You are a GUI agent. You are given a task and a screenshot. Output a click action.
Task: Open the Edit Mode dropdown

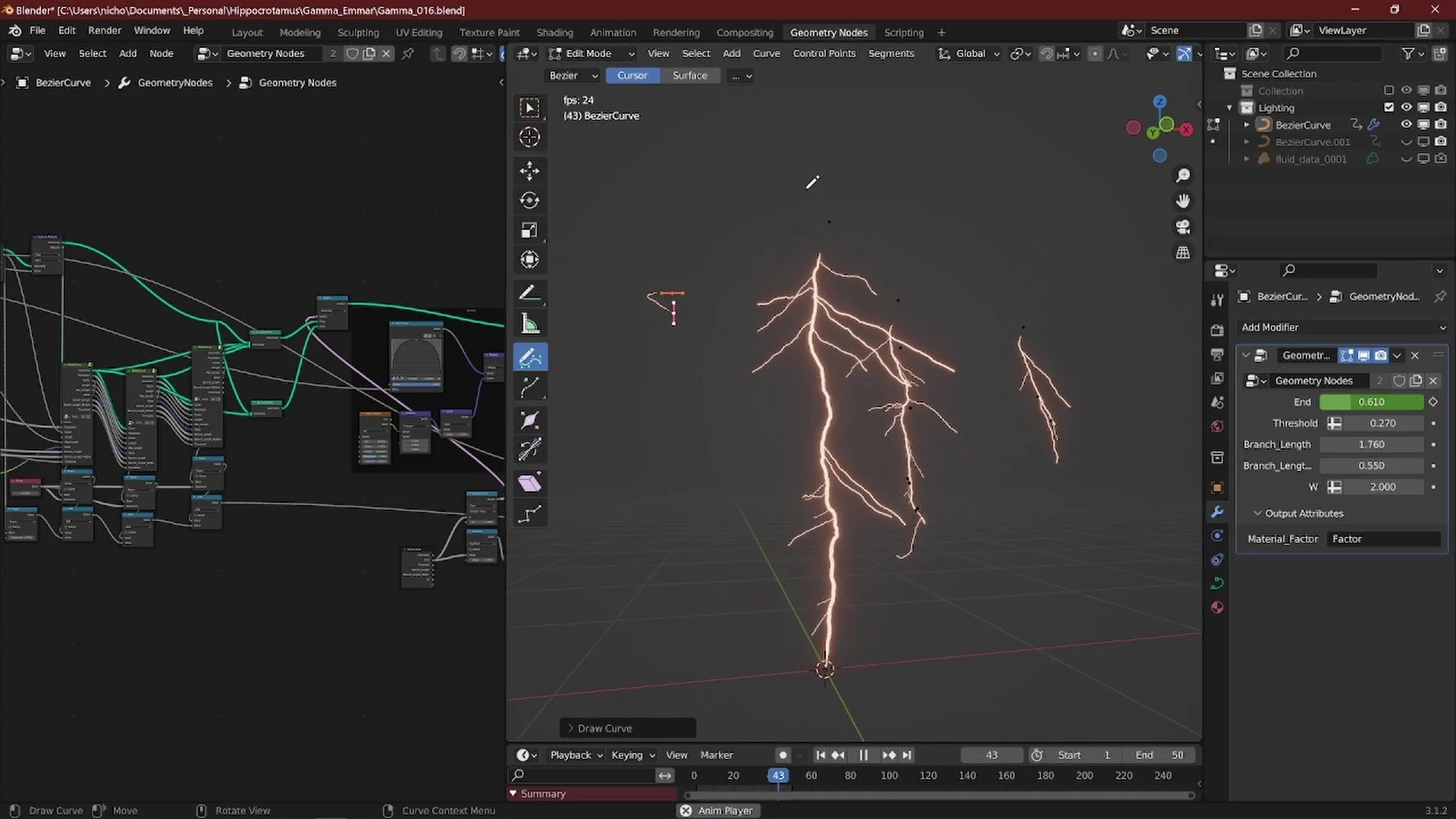point(592,54)
